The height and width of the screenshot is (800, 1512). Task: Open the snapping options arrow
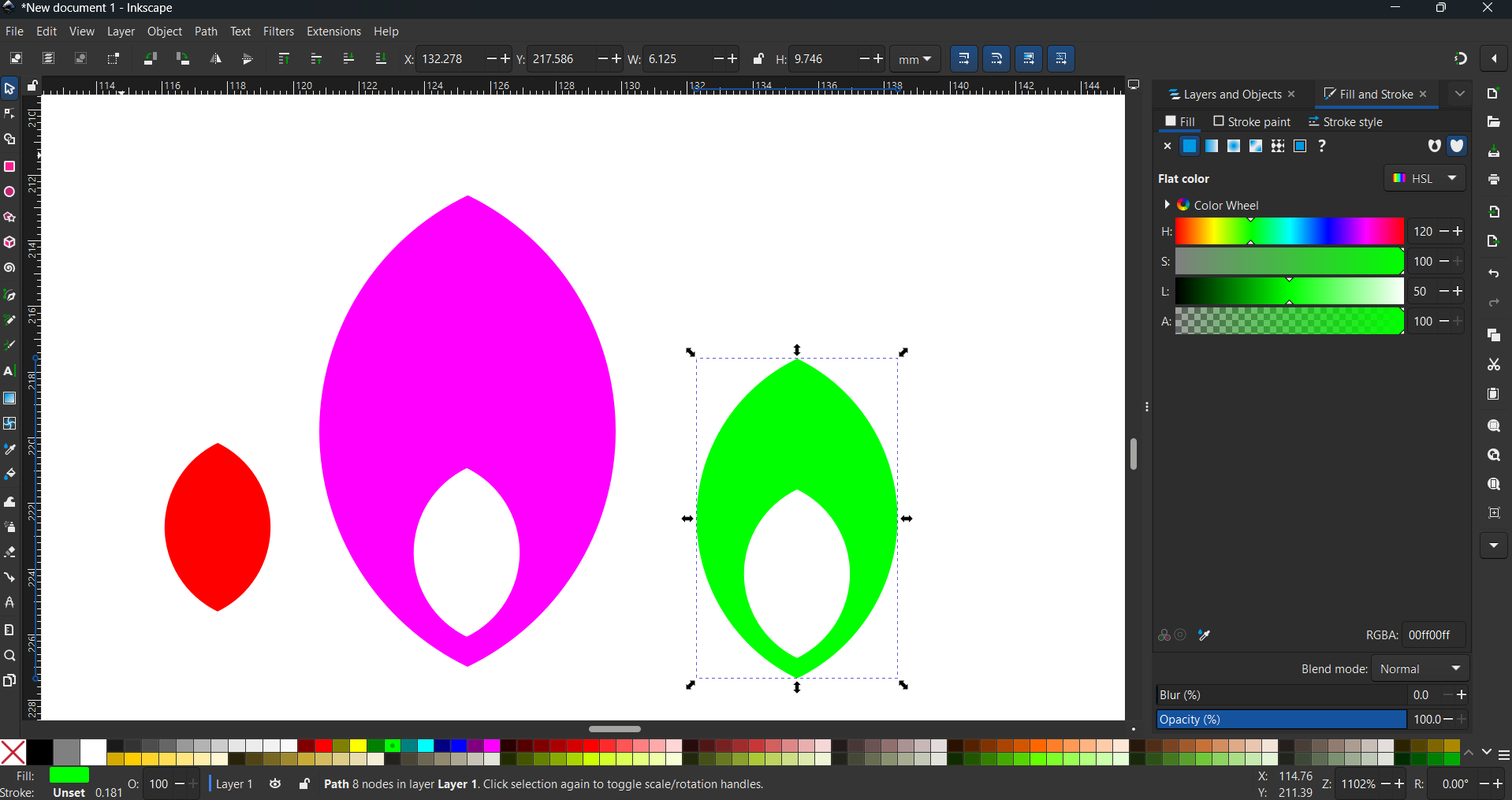1494,58
